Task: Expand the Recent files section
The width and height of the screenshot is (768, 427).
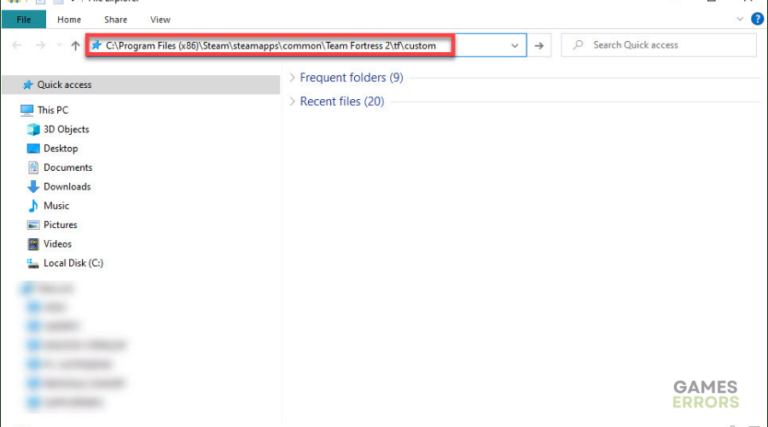Action: click(x=291, y=101)
